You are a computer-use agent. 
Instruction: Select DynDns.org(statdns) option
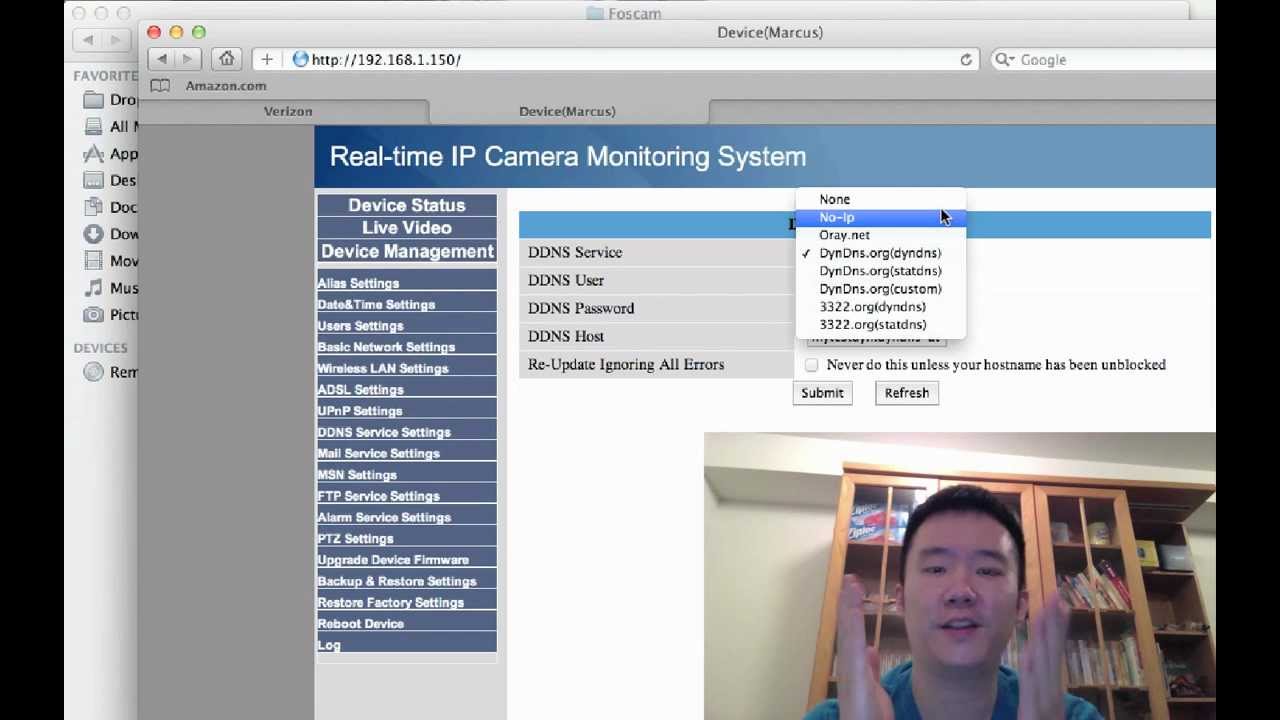(880, 271)
